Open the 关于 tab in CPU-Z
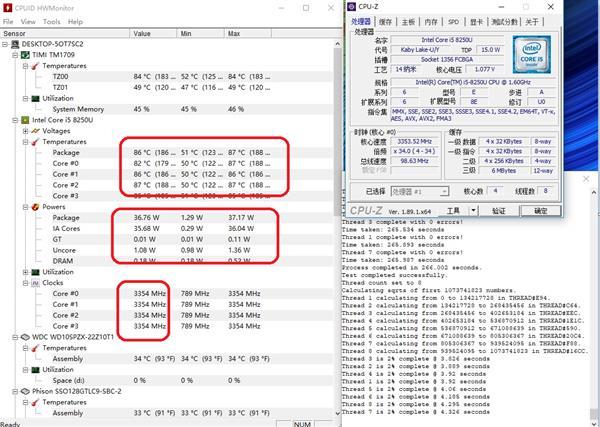Viewport: 600px width, 427px height. 532,22
